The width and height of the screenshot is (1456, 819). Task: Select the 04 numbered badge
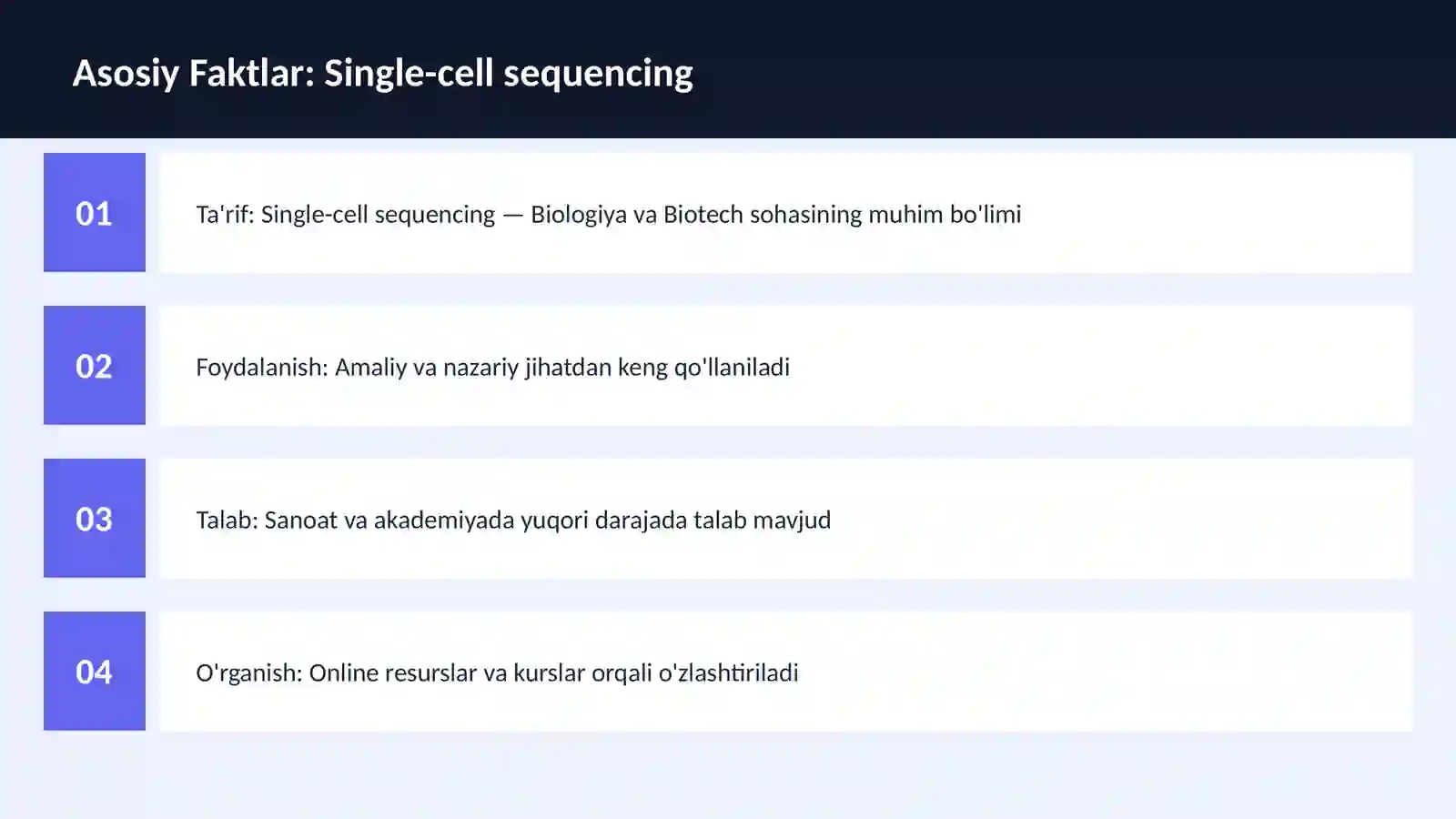pyautogui.click(x=95, y=671)
